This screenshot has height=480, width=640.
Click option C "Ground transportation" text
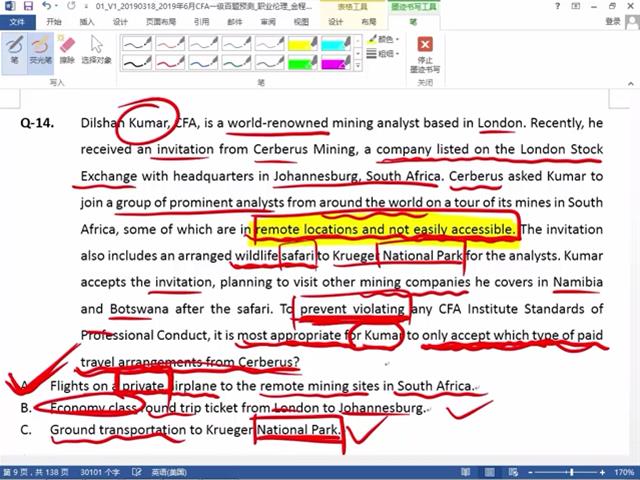(118, 430)
